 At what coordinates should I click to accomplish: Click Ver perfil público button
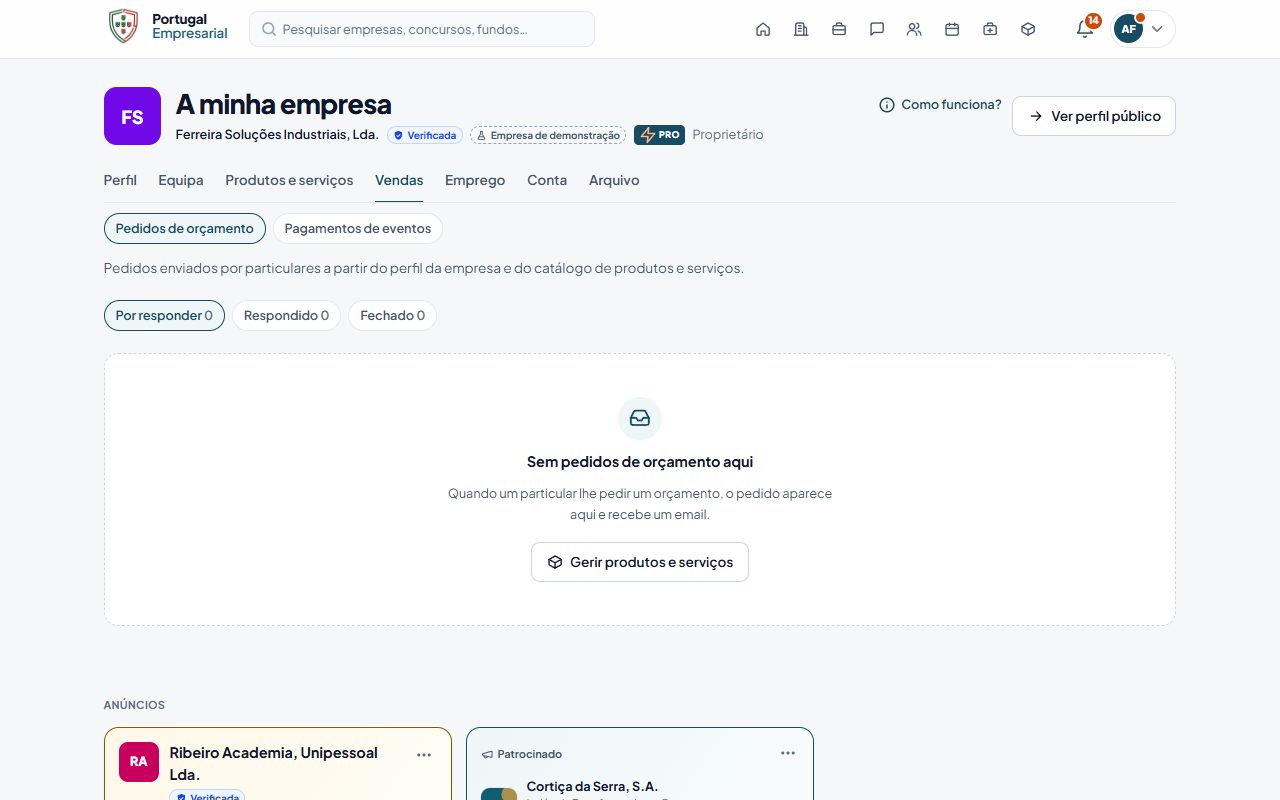click(x=1094, y=116)
